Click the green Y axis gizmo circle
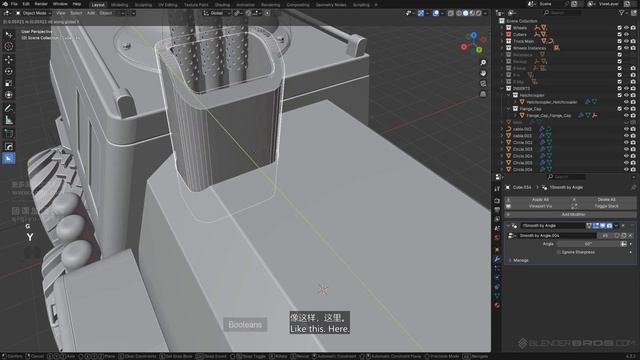The width and height of the screenshot is (640, 360). (479, 50)
